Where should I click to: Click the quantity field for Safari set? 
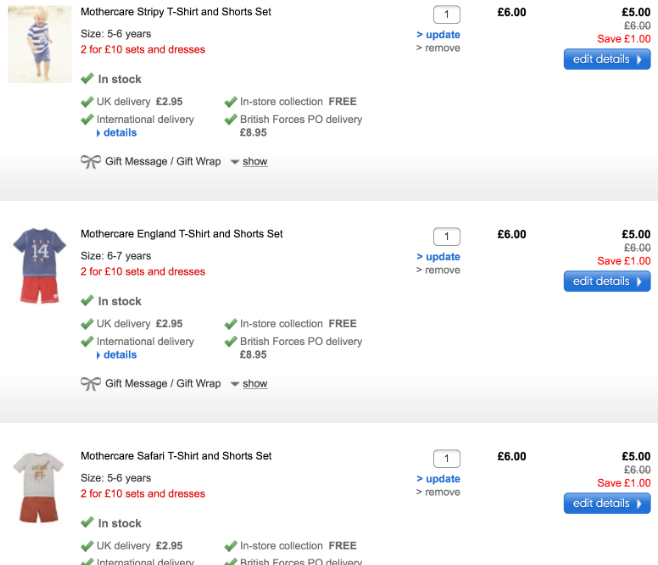[x=446, y=459]
